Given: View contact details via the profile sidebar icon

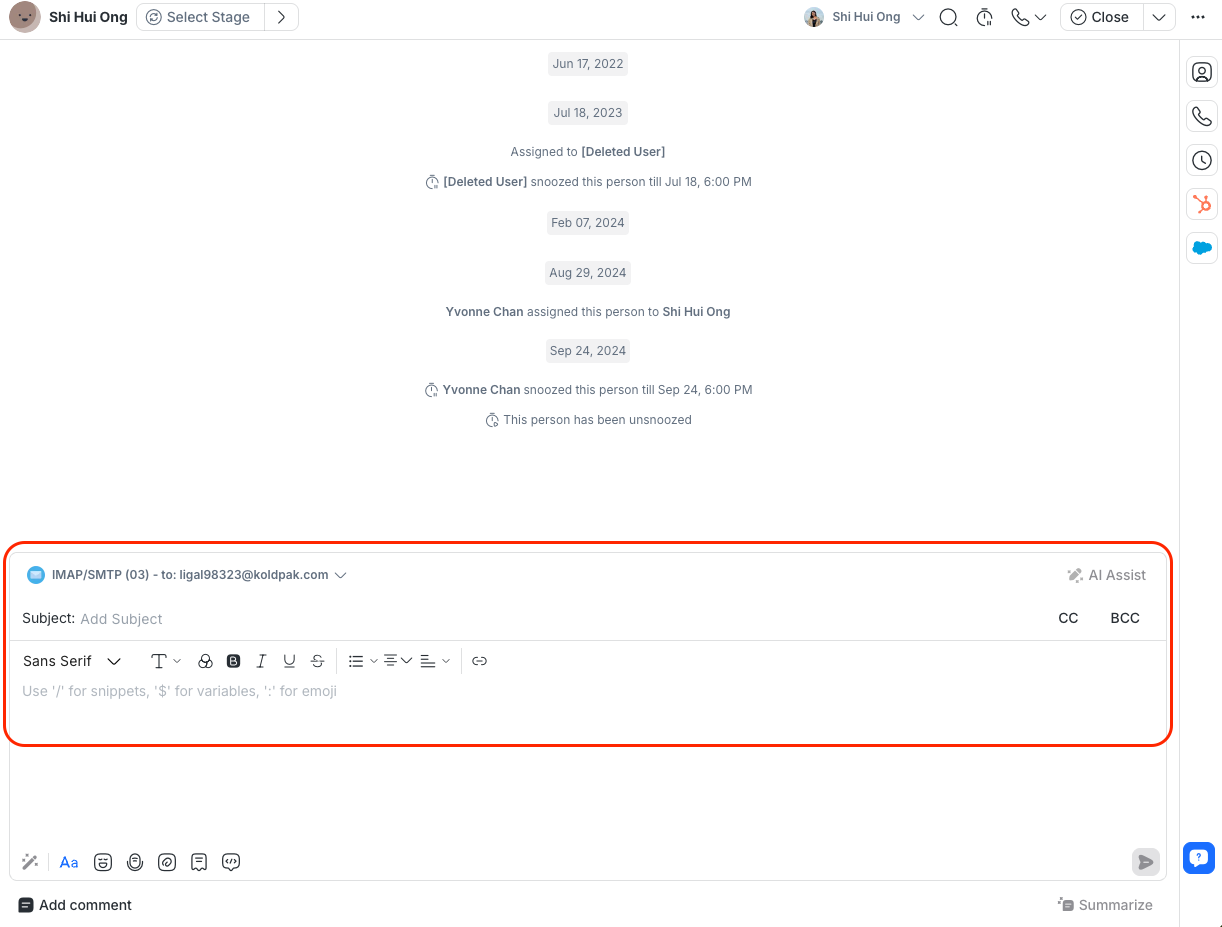Looking at the screenshot, I should [x=1201, y=72].
